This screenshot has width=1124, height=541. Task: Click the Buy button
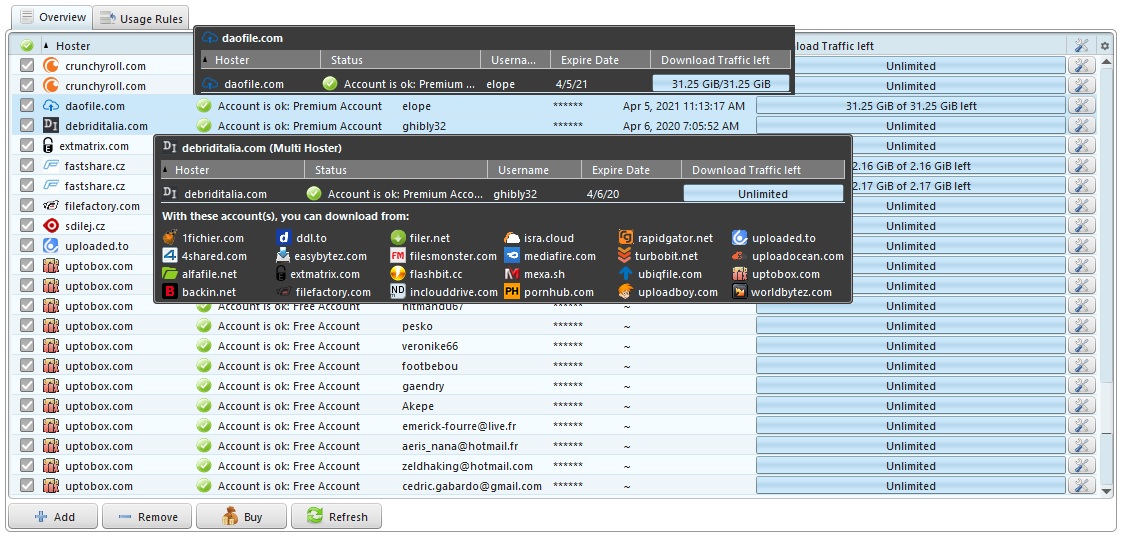[x=241, y=517]
